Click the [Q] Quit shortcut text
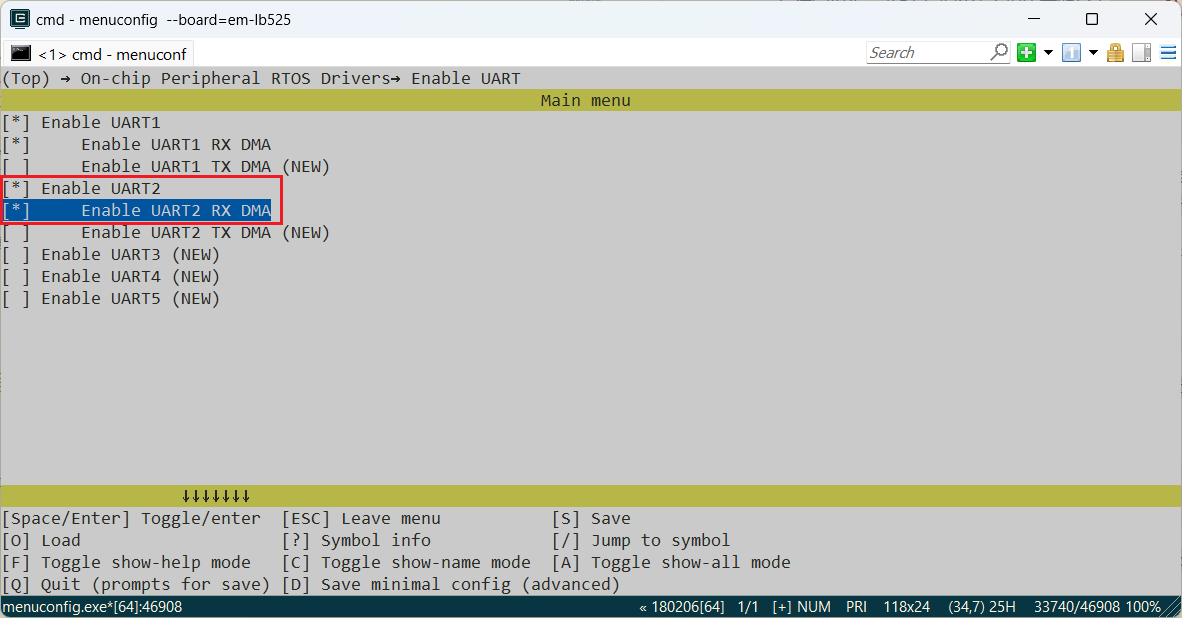Image resolution: width=1182 pixels, height=618 pixels. [x=135, y=584]
